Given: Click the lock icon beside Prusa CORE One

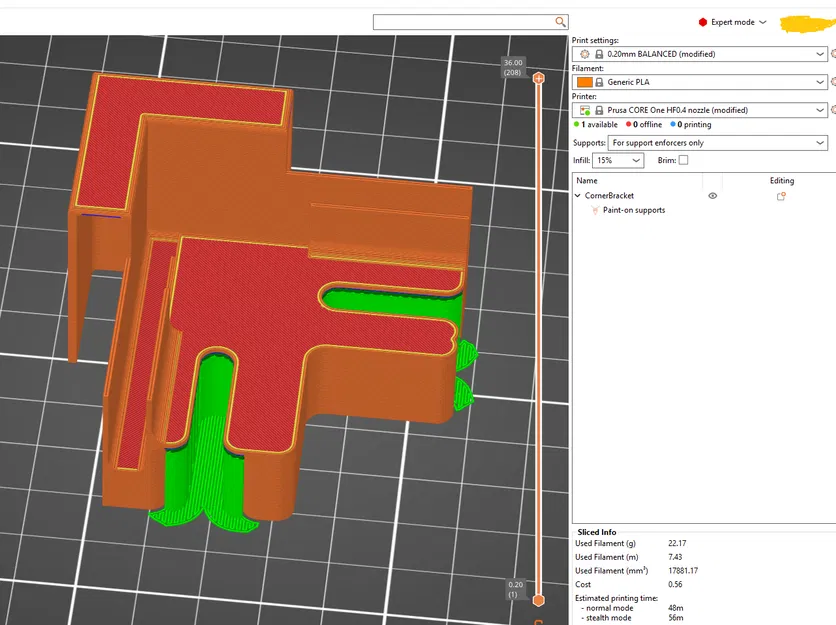Looking at the screenshot, I should tap(599, 110).
